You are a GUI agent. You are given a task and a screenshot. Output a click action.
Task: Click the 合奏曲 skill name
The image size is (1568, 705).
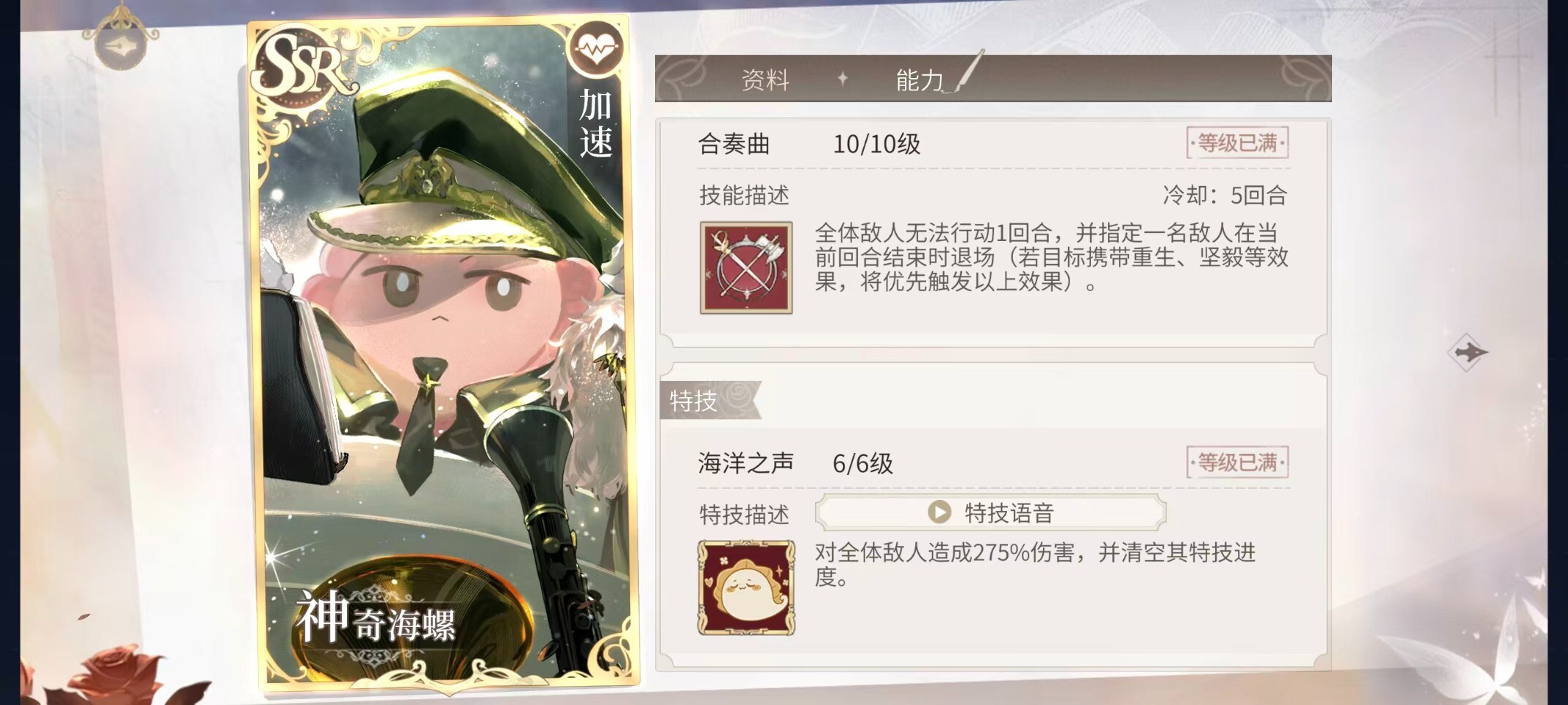coord(734,144)
